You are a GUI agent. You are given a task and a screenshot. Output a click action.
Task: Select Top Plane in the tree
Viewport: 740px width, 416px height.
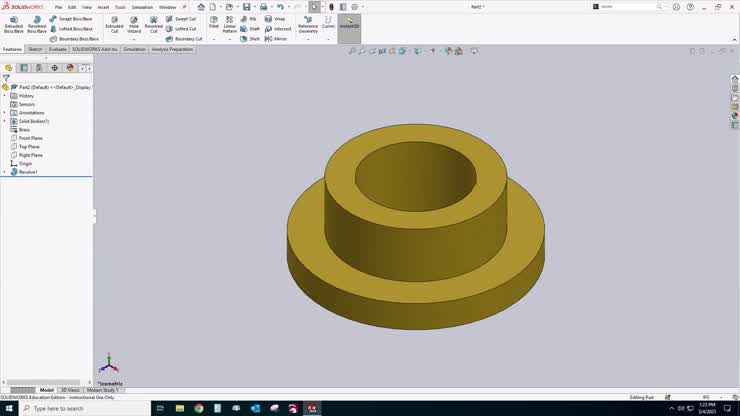click(x=25, y=147)
